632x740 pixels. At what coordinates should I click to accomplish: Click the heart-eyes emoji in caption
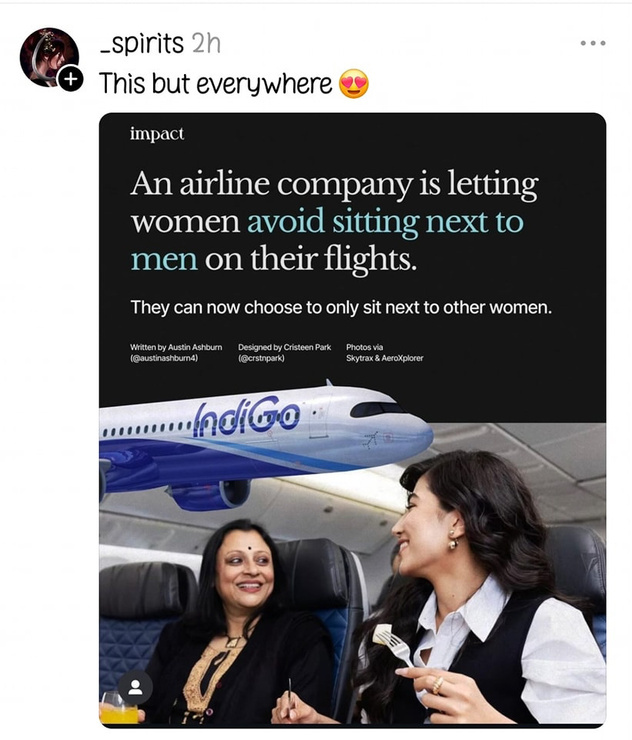click(x=354, y=84)
